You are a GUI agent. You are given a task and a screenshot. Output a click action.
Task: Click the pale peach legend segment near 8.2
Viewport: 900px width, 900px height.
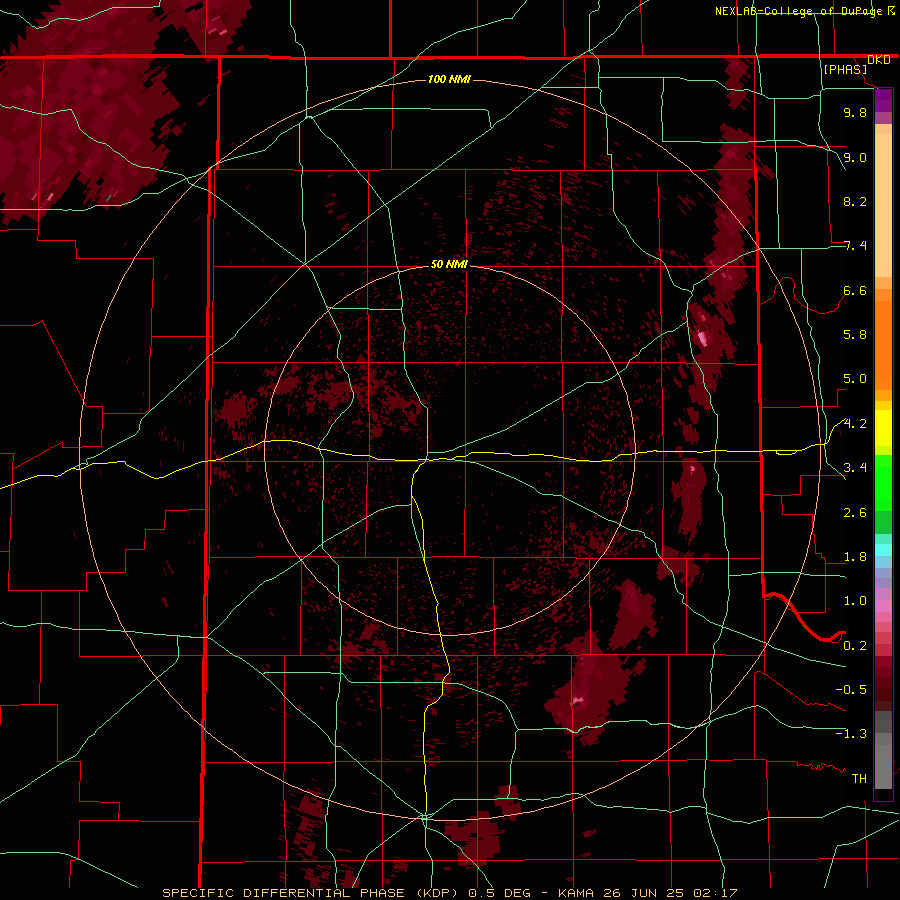pos(883,205)
